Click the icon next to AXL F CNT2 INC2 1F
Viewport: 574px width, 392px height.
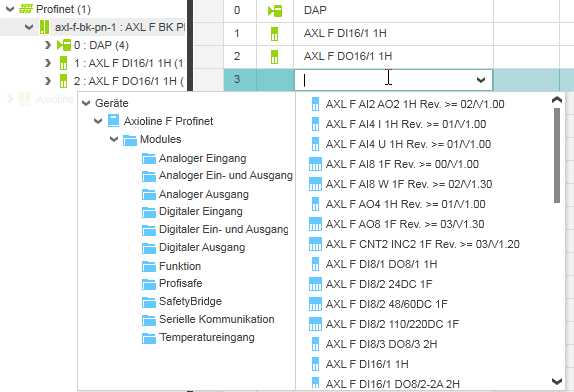click(x=315, y=244)
